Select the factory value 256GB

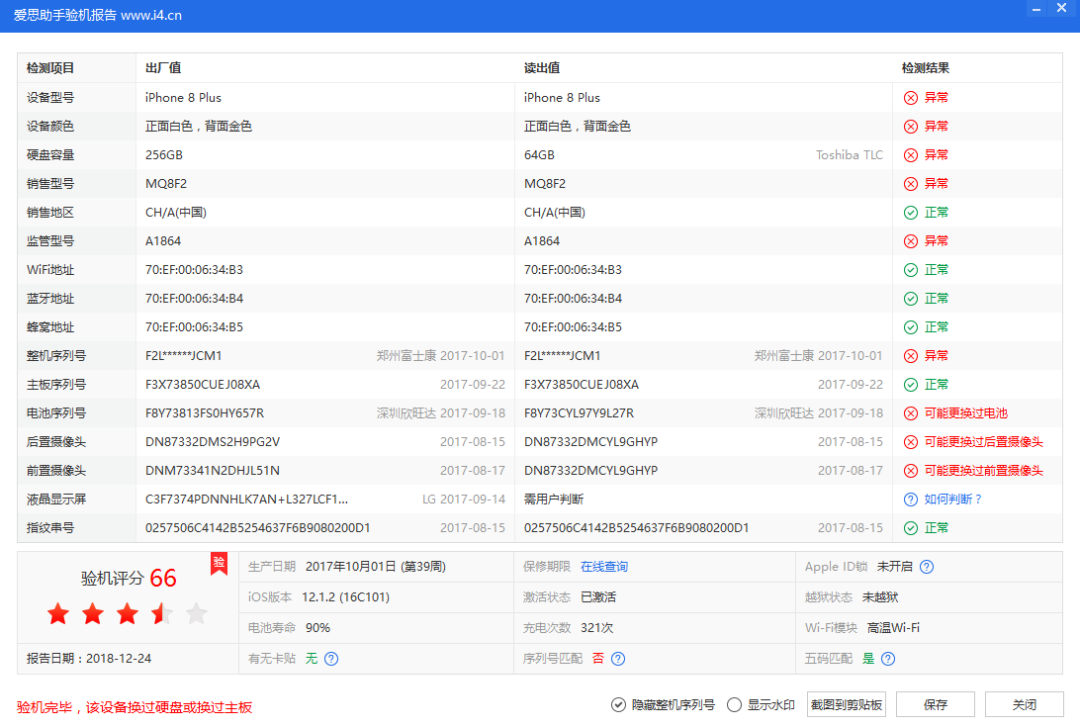coord(164,155)
